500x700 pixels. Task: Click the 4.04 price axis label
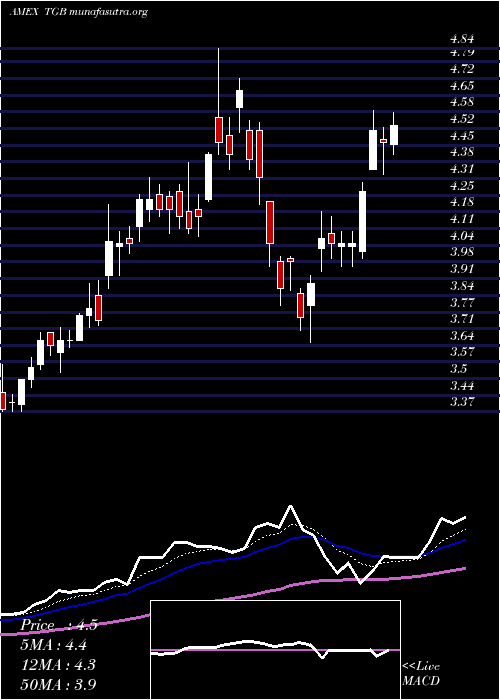(462, 235)
